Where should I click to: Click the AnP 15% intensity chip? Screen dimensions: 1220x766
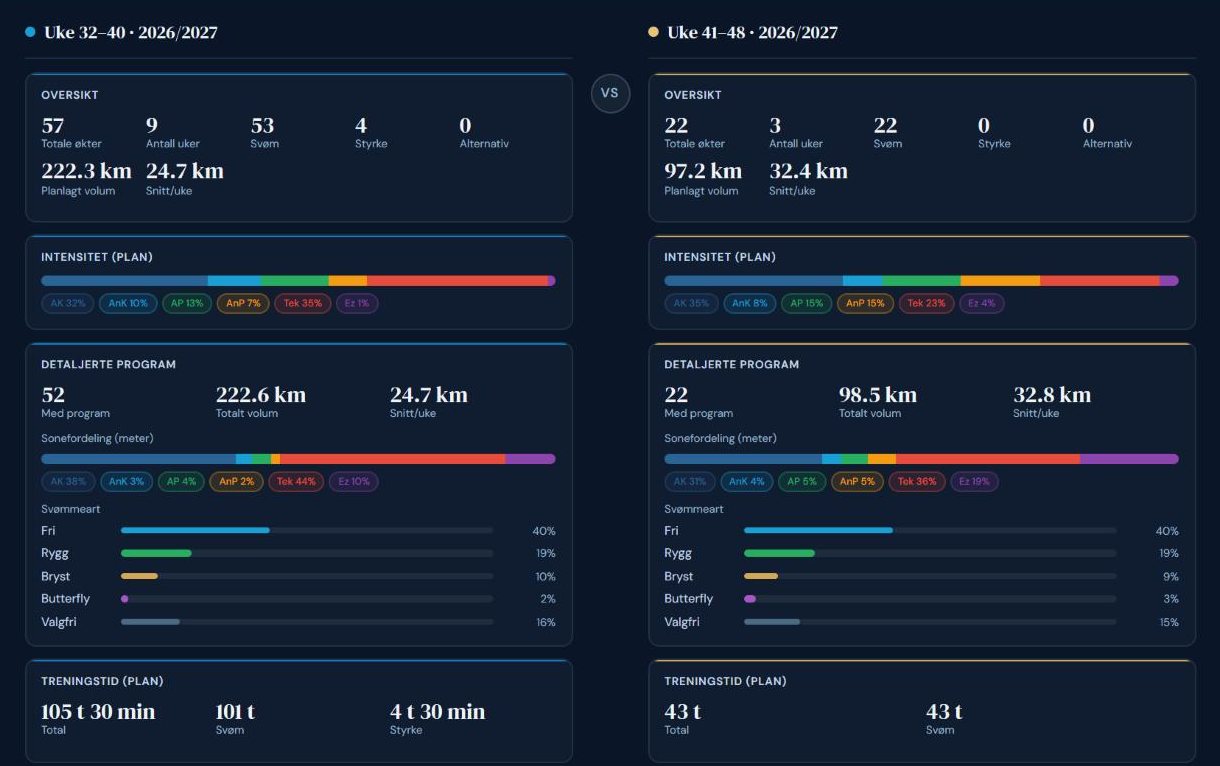865,303
